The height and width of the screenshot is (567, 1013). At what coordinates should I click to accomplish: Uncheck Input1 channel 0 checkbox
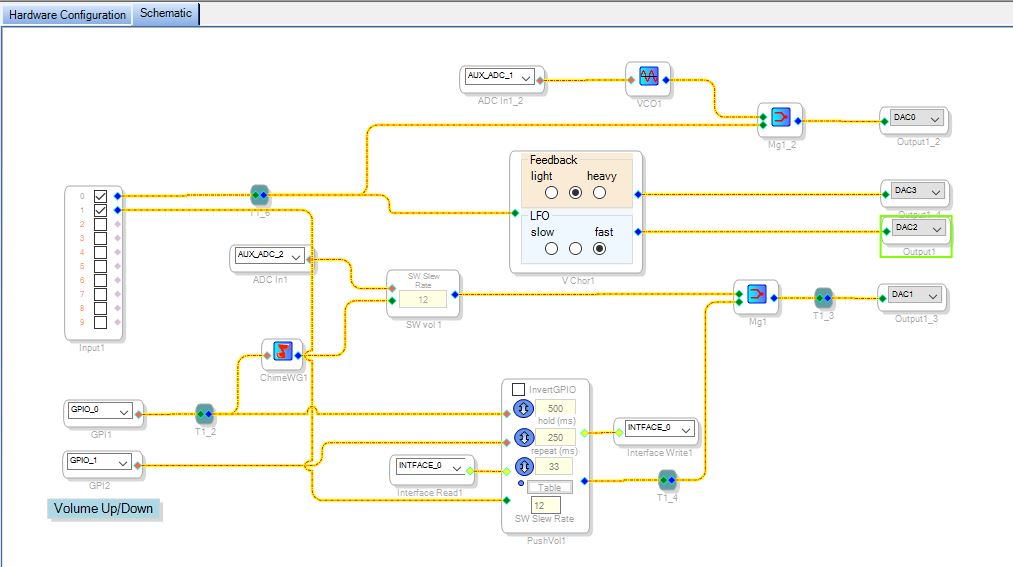coord(100,196)
